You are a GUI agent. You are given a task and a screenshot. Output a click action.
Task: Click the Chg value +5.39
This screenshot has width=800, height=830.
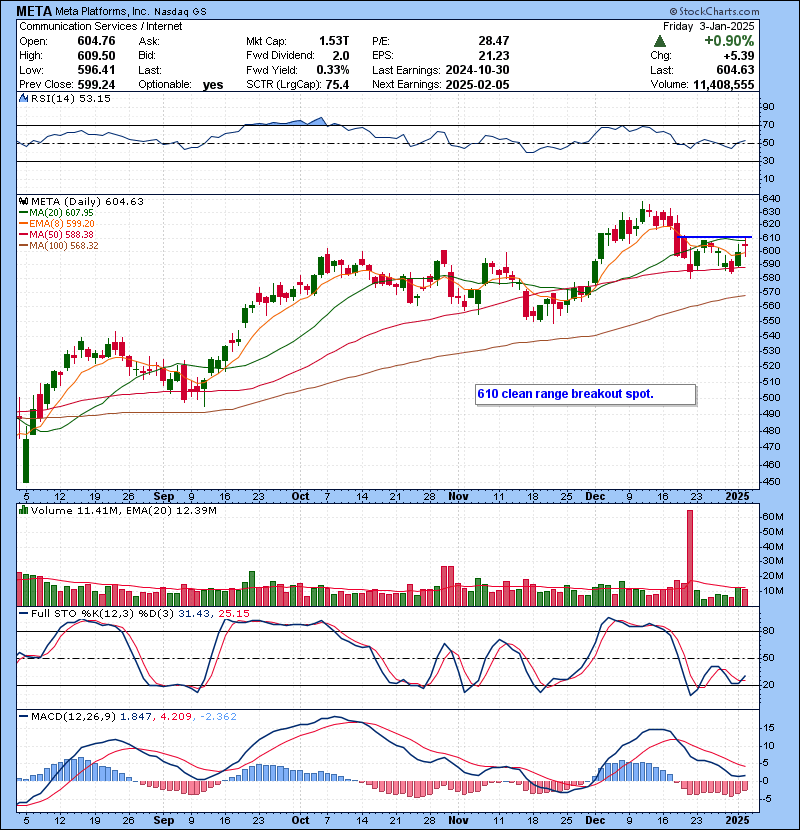pyautogui.click(x=739, y=56)
